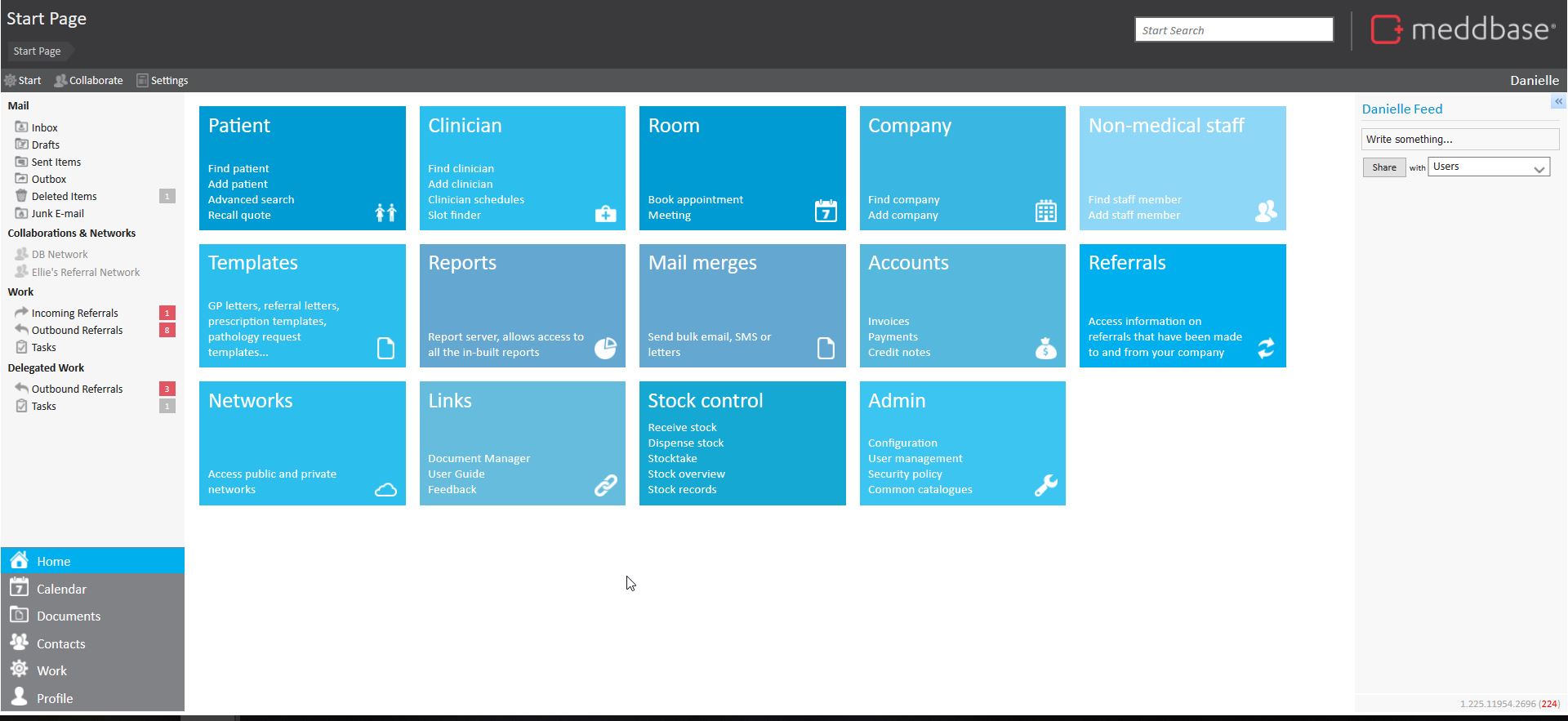
Task: Open Incoming Referrals under Work
Action: (x=74, y=313)
